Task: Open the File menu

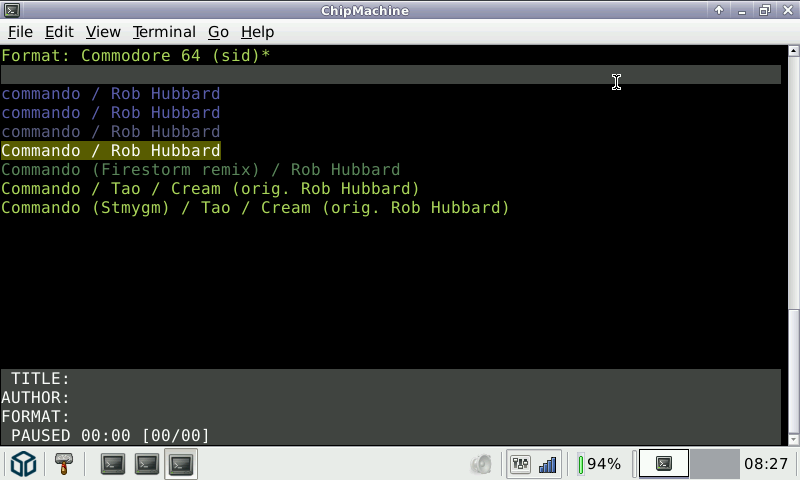Action: tap(20, 32)
